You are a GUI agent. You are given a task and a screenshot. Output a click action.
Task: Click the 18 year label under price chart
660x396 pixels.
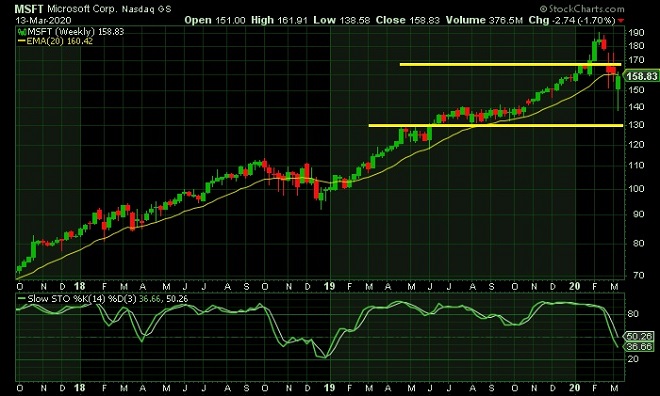pyautogui.click(x=79, y=287)
